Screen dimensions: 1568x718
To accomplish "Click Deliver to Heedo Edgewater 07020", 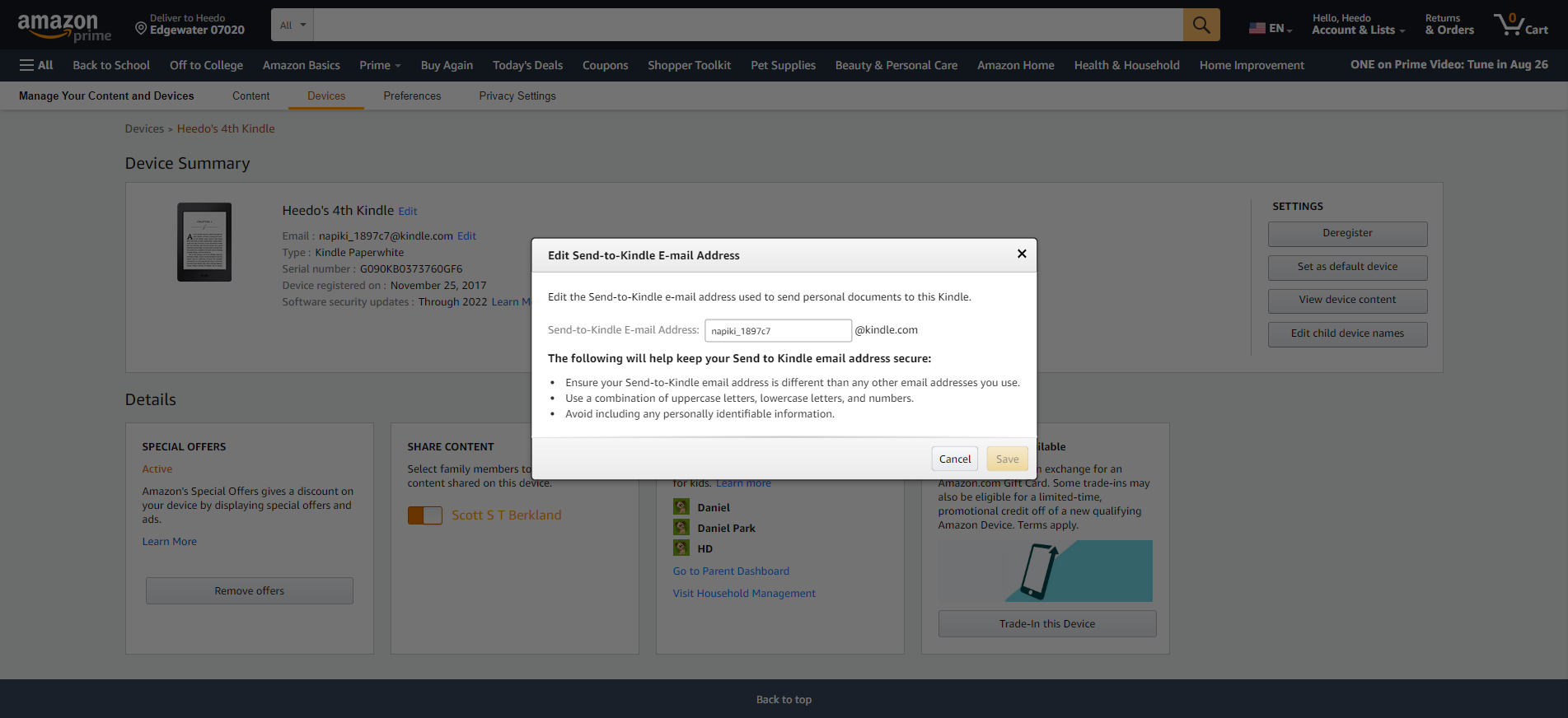I will tap(190, 25).
